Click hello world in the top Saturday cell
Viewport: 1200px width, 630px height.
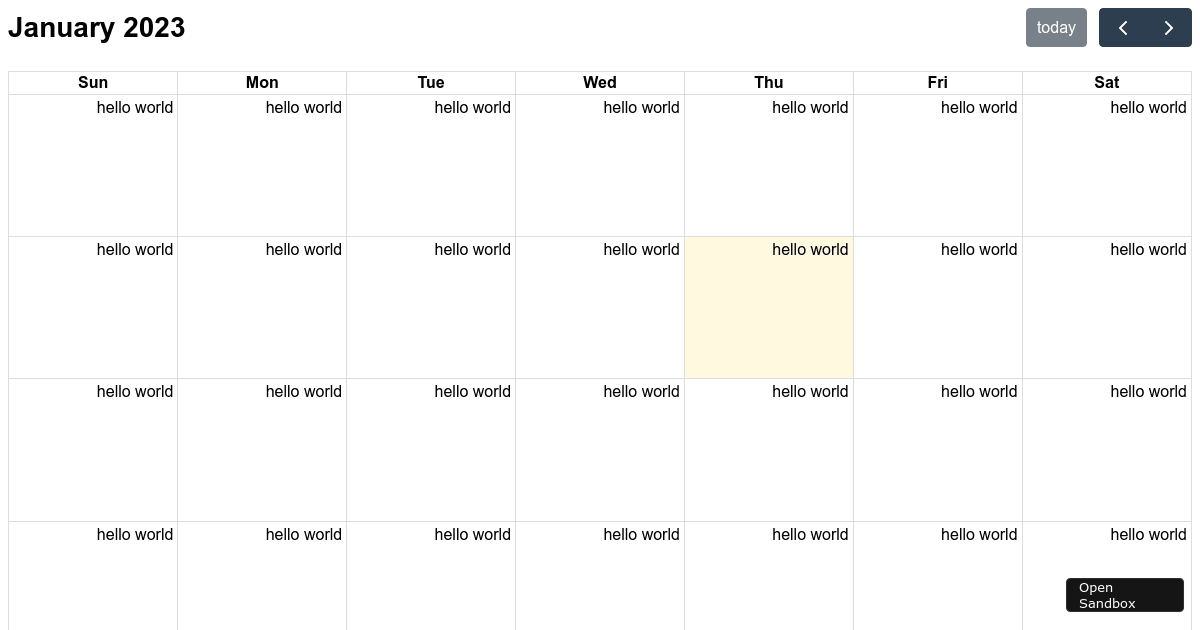point(1148,107)
